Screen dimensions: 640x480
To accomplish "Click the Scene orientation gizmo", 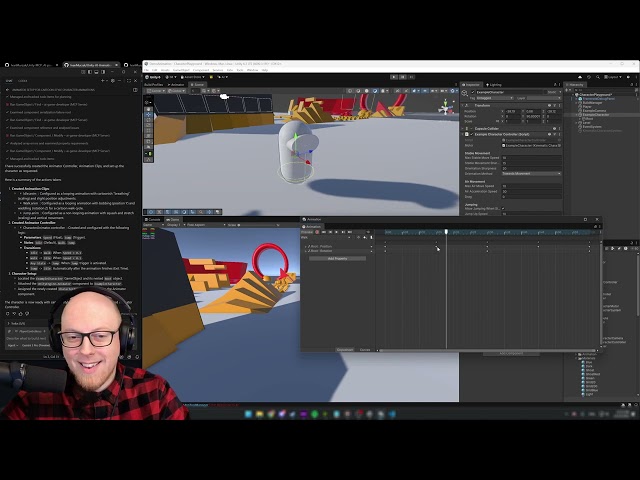I will coord(445,108).
